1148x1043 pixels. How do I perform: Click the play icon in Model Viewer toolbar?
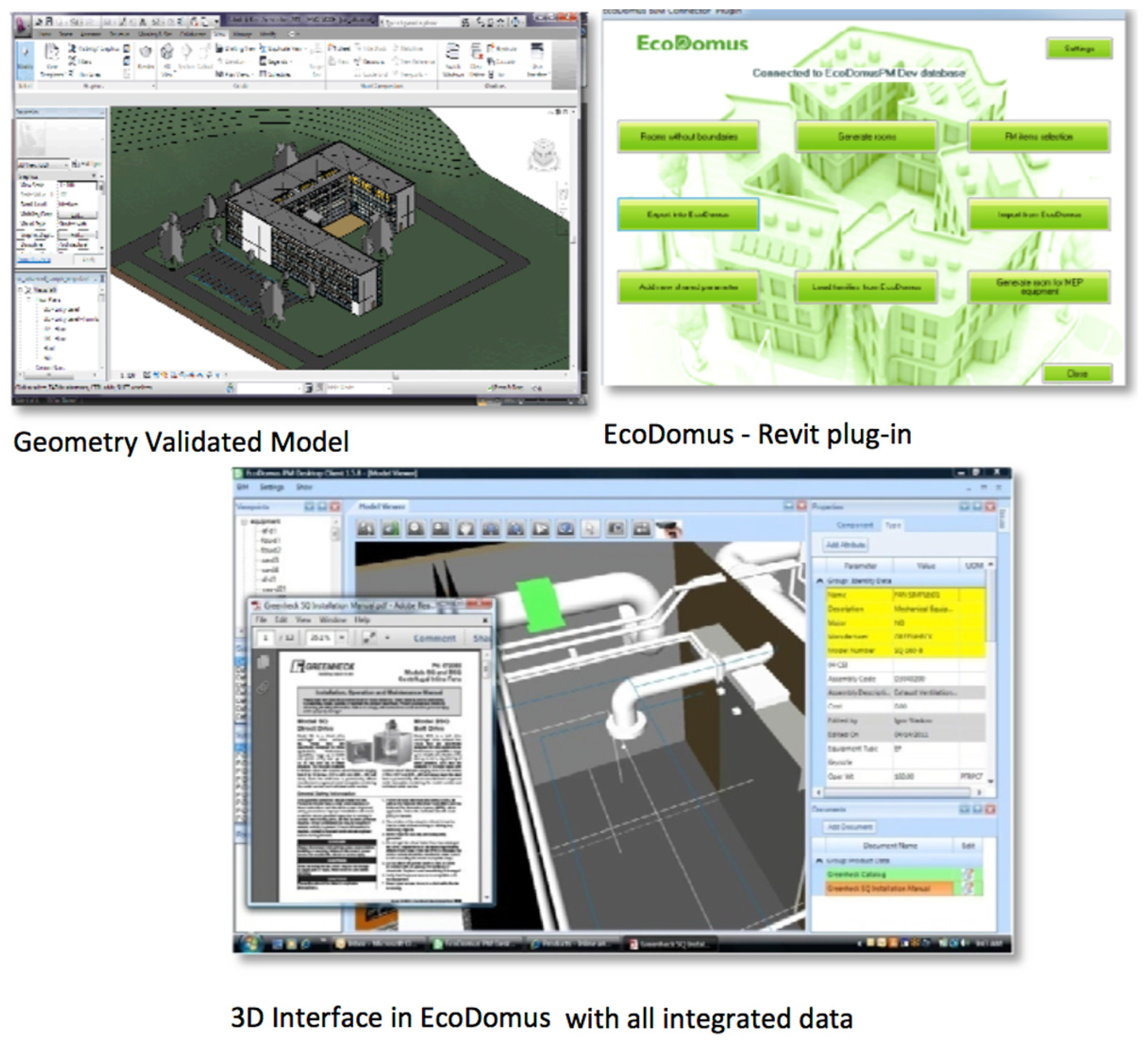(x=540, y=529)
